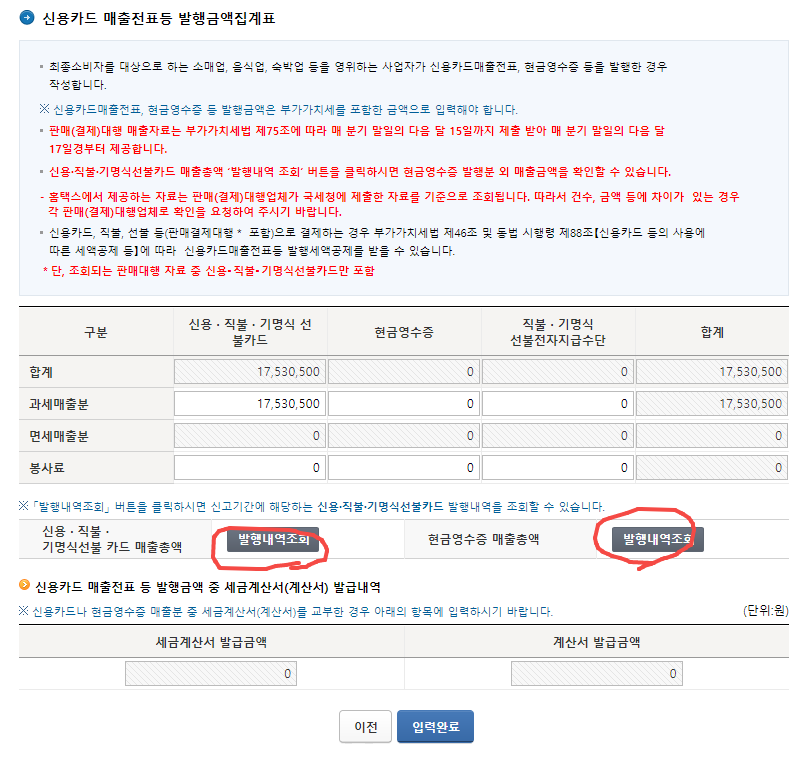Click 면세매출분 신용·직불·기명식 선불카드 field

250,436
